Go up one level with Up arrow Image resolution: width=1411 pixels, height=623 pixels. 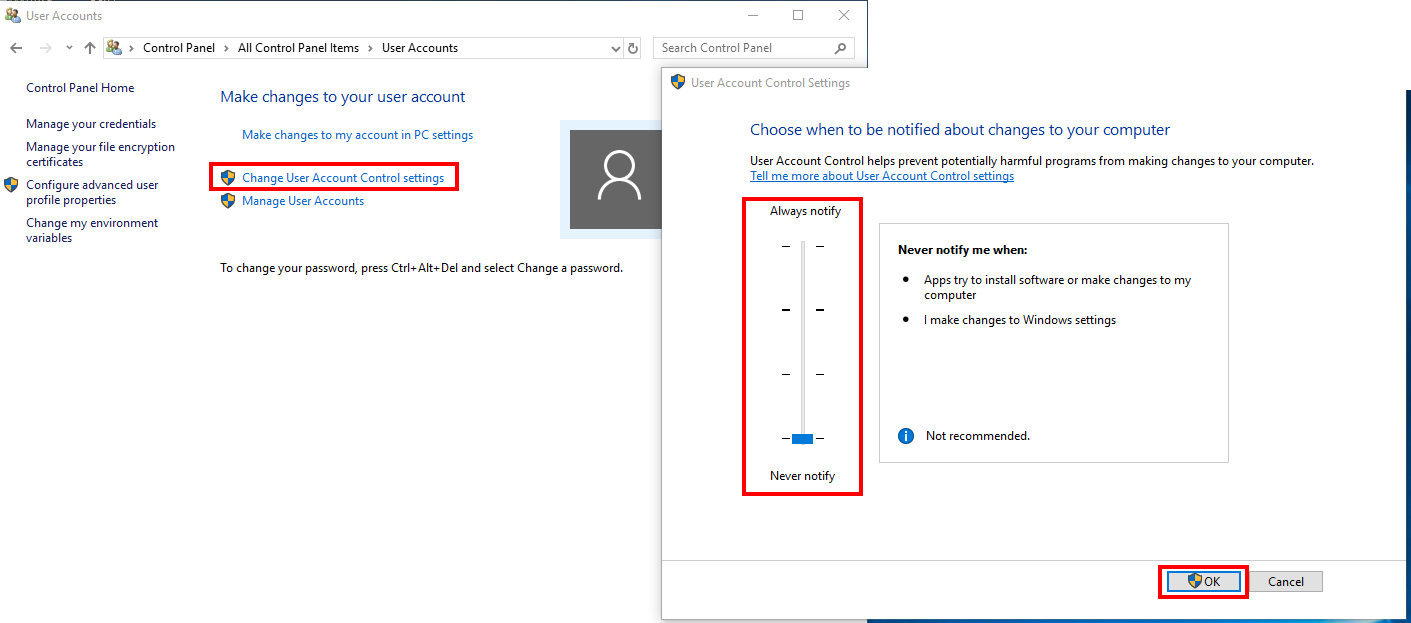point(90,48)
